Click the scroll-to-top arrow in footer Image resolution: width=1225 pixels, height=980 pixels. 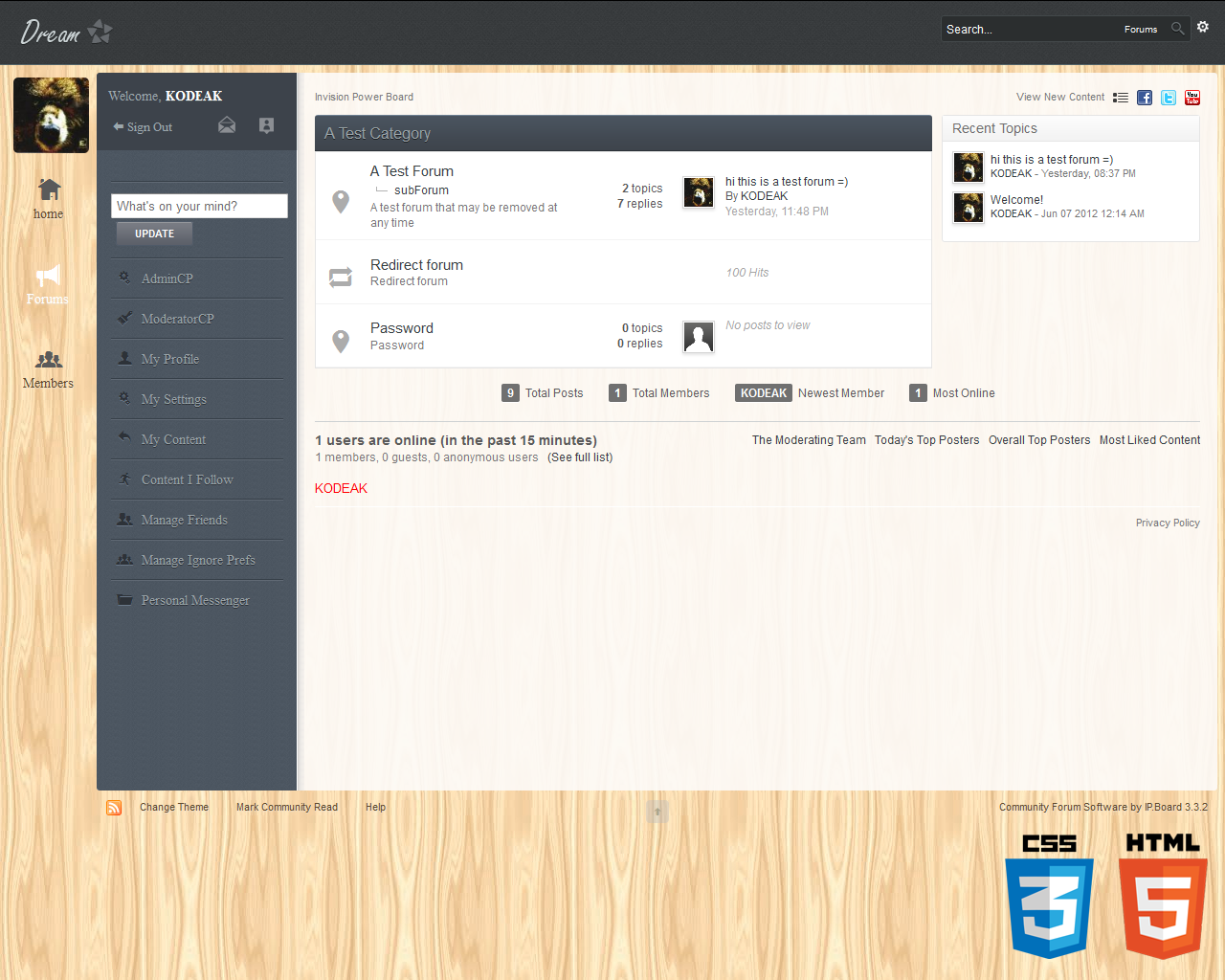click(x=657, y=812)
